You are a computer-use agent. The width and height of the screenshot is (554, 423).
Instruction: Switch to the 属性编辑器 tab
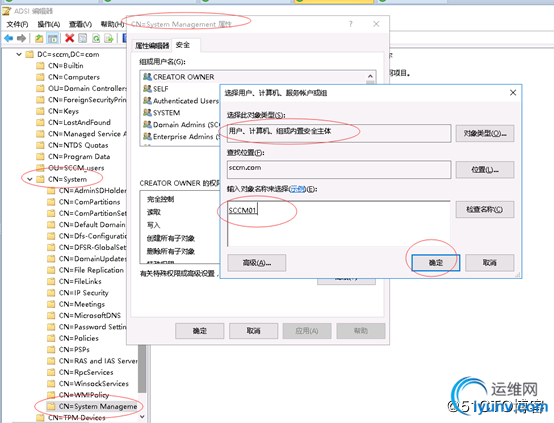(x=152, y=46)
